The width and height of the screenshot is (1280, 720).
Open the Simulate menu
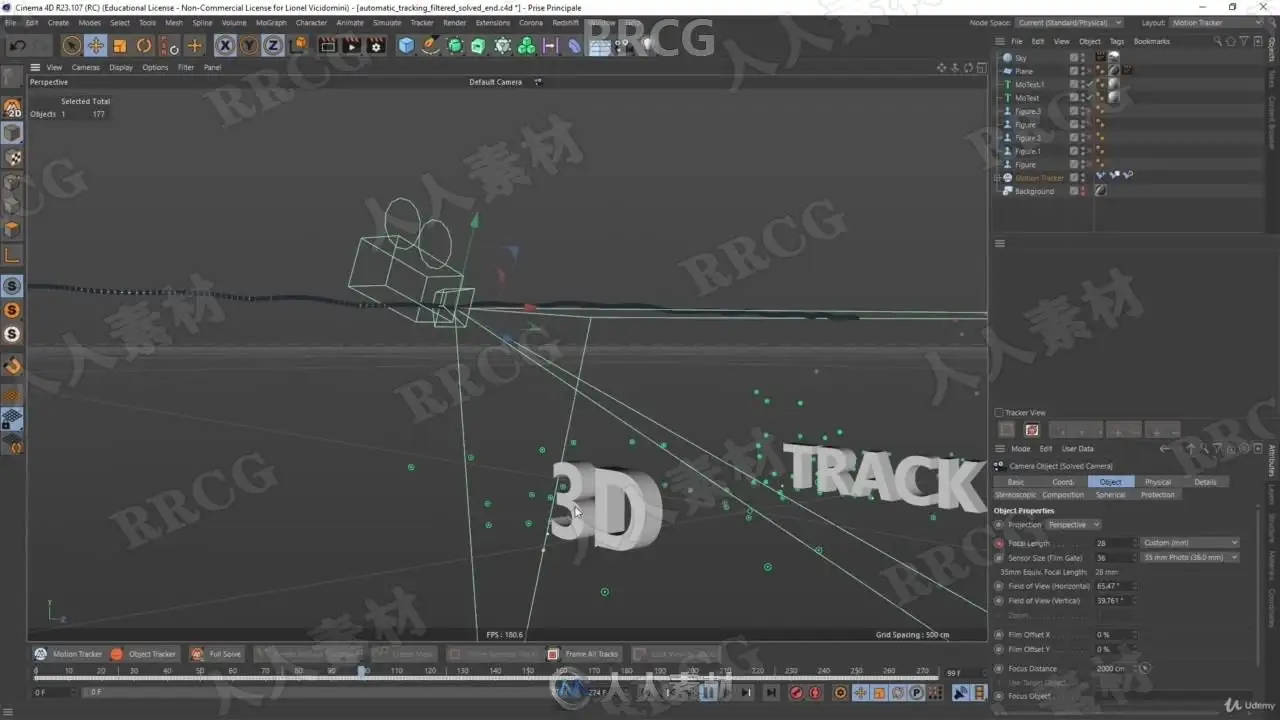tap(387, 22)
